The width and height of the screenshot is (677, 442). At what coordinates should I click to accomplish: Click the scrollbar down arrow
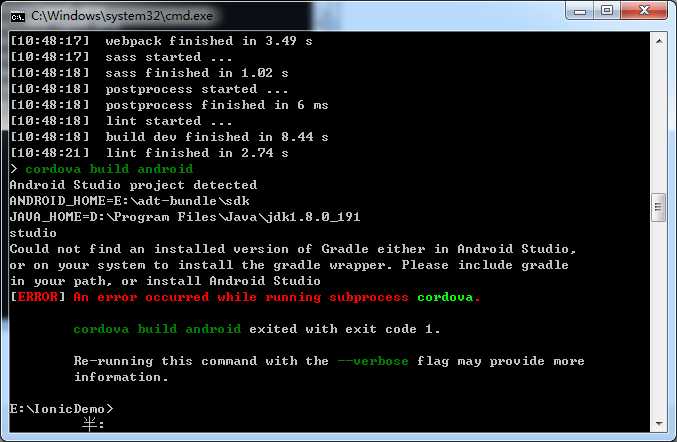pos(658,423)
